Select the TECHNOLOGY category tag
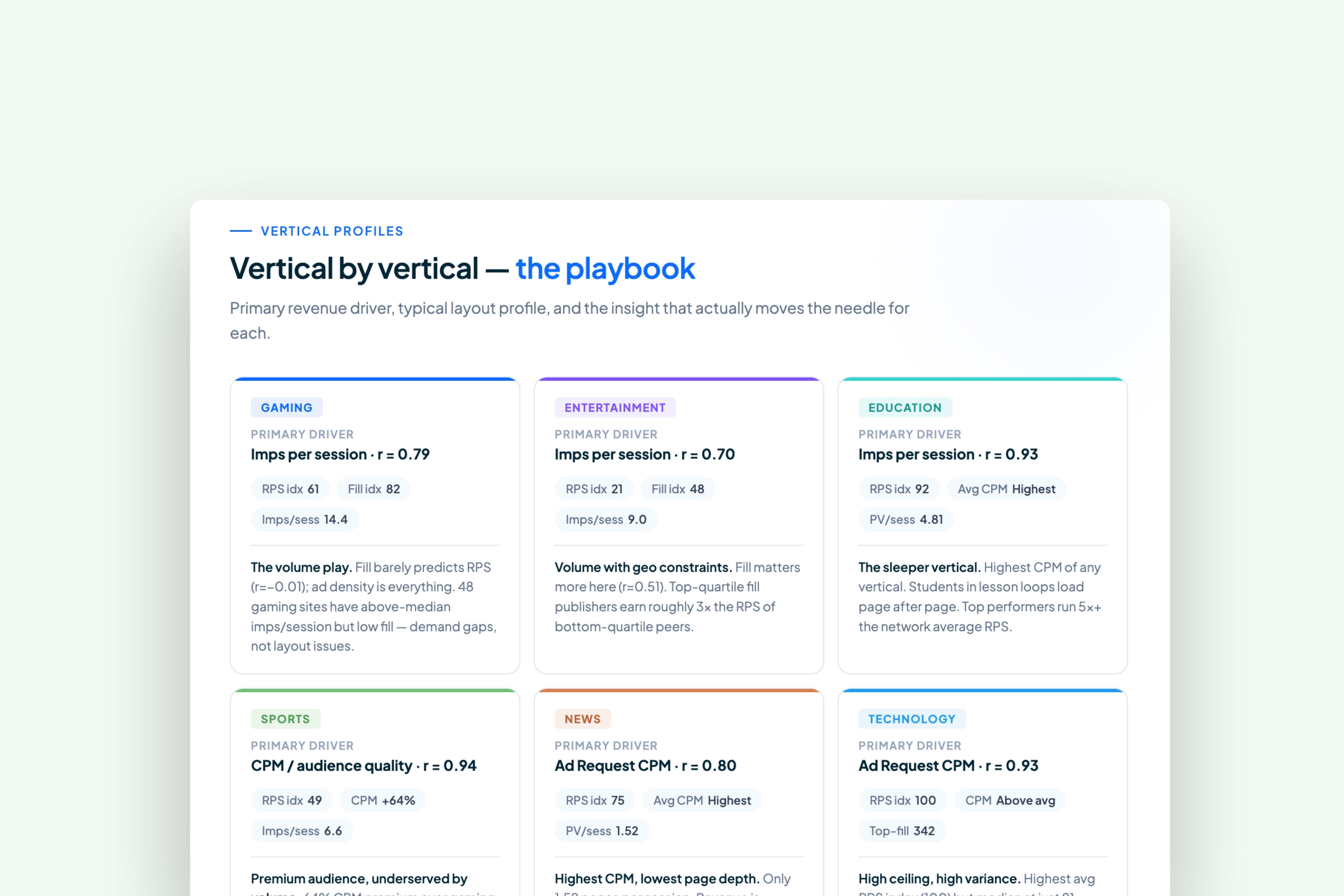Viewport: 1344px width, 896px height. (912, 719)
